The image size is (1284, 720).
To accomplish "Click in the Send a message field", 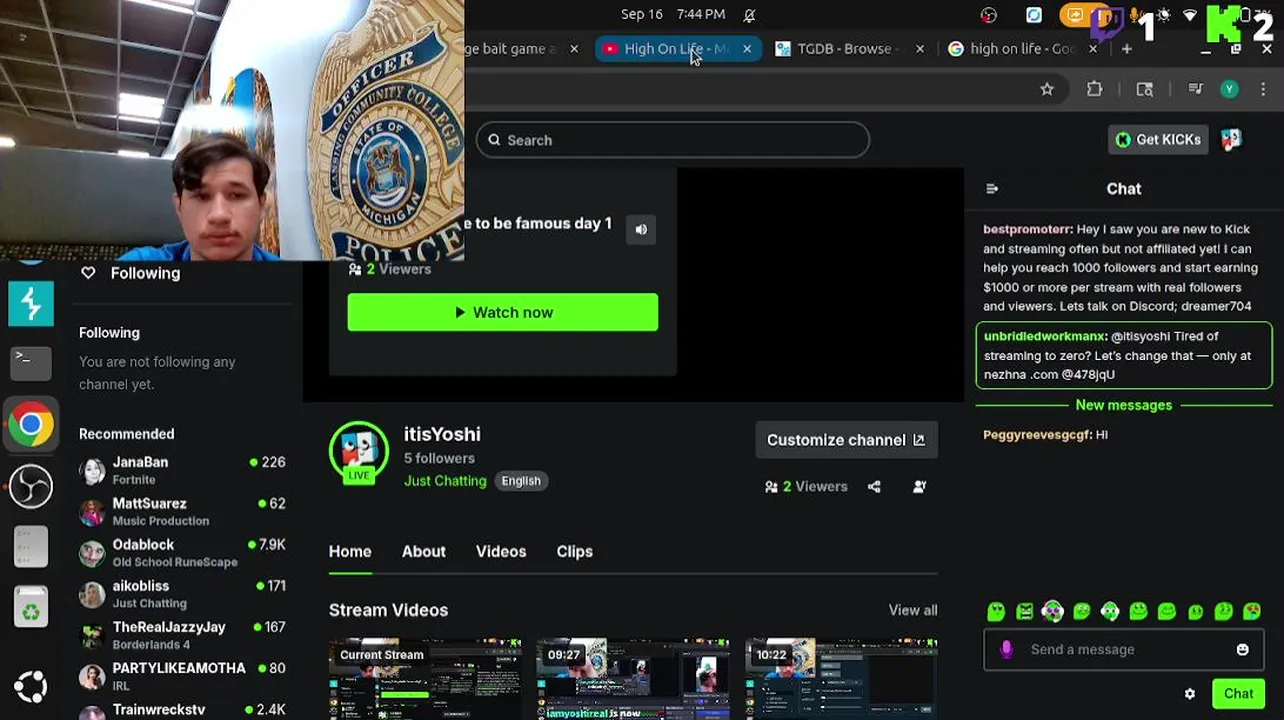I will (x=1124, y=650).
